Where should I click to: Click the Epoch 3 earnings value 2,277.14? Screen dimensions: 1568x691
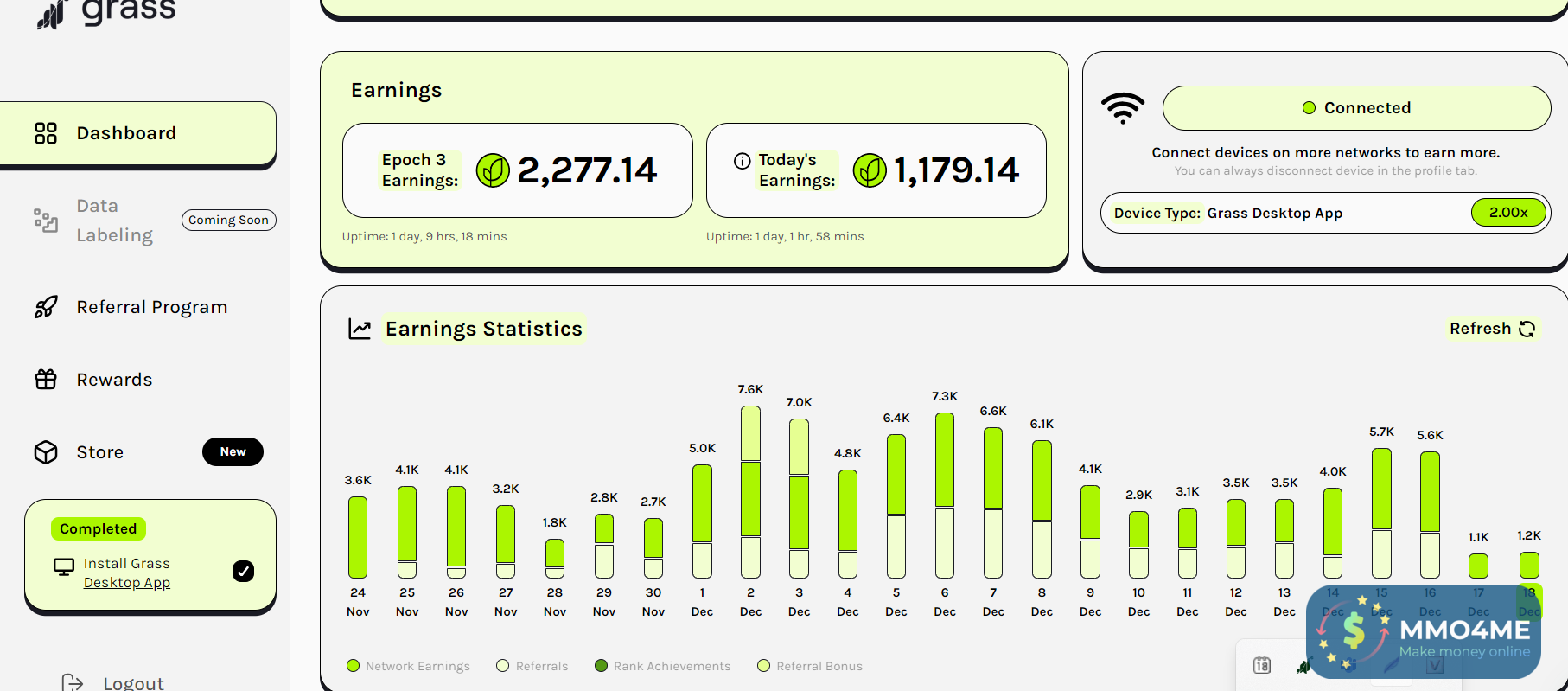point(588,170)
